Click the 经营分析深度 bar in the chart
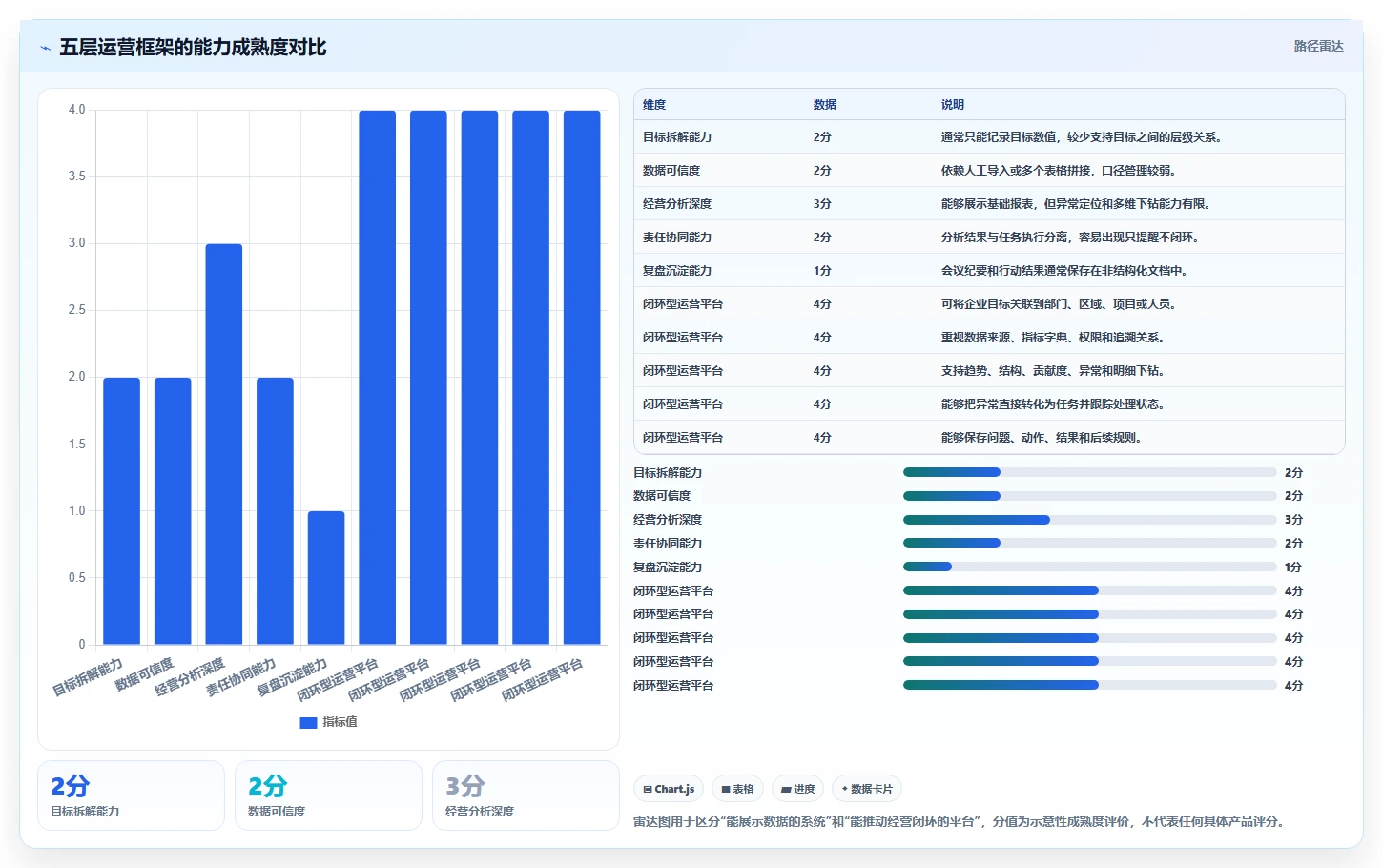Viewport: 1383px width, 868px height. (x=224, y=444)
